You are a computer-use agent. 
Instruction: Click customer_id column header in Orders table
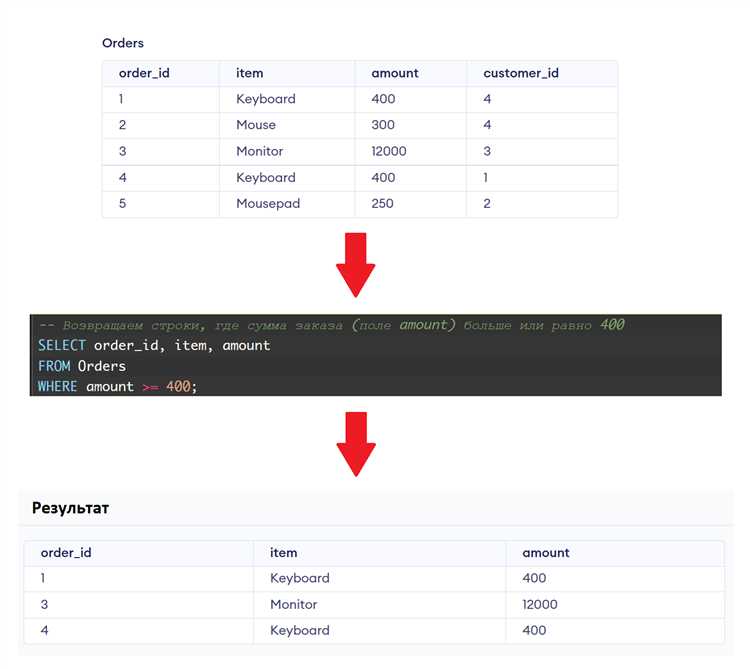coord(520,73)
